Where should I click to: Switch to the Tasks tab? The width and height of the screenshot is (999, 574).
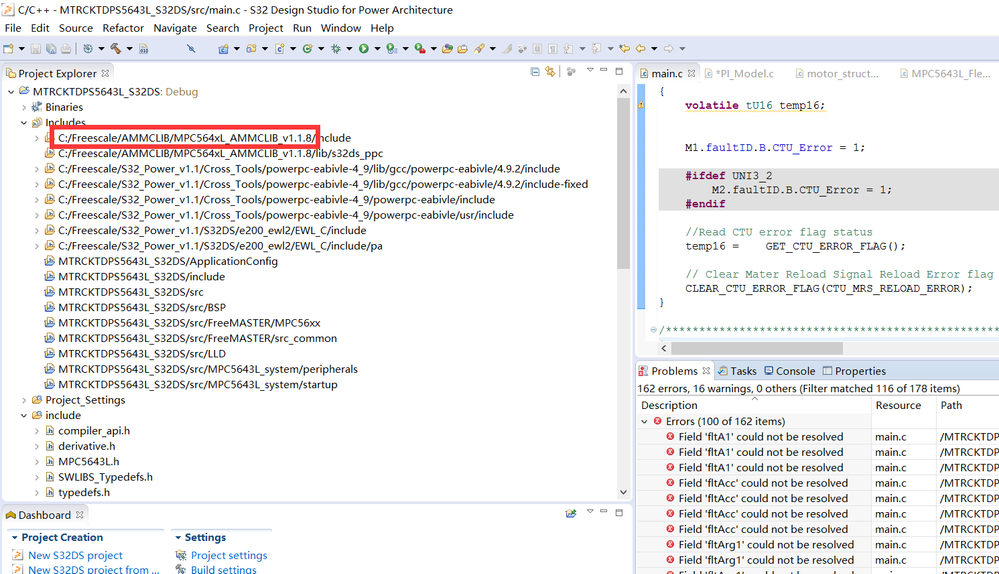(737, 371)
